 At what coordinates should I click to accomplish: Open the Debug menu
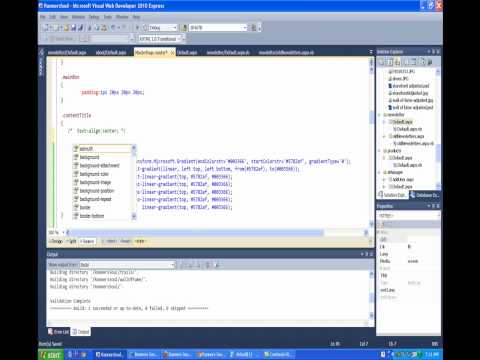coord(94,17)
